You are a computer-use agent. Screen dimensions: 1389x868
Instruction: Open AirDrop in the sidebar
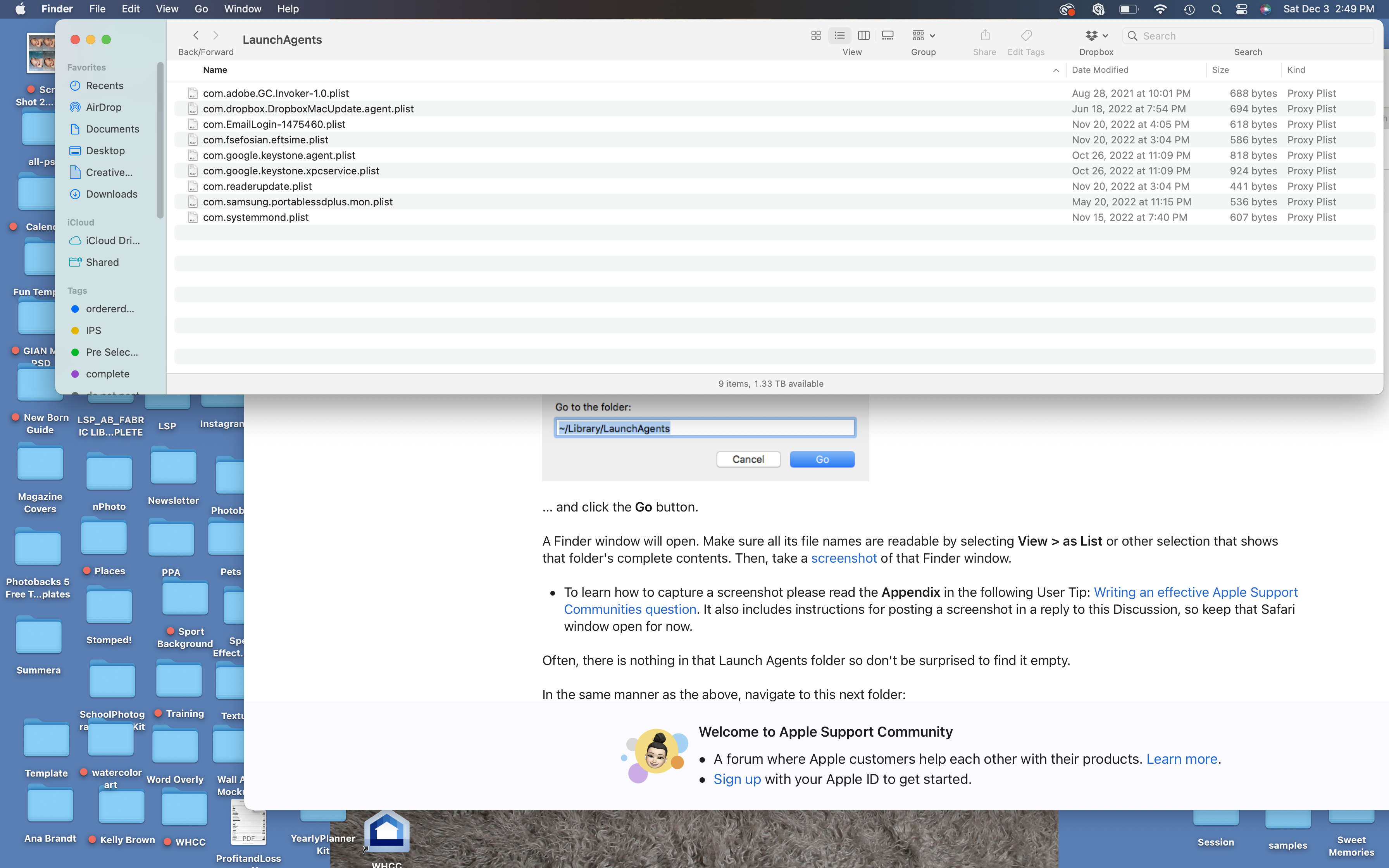tap(103, 107)
